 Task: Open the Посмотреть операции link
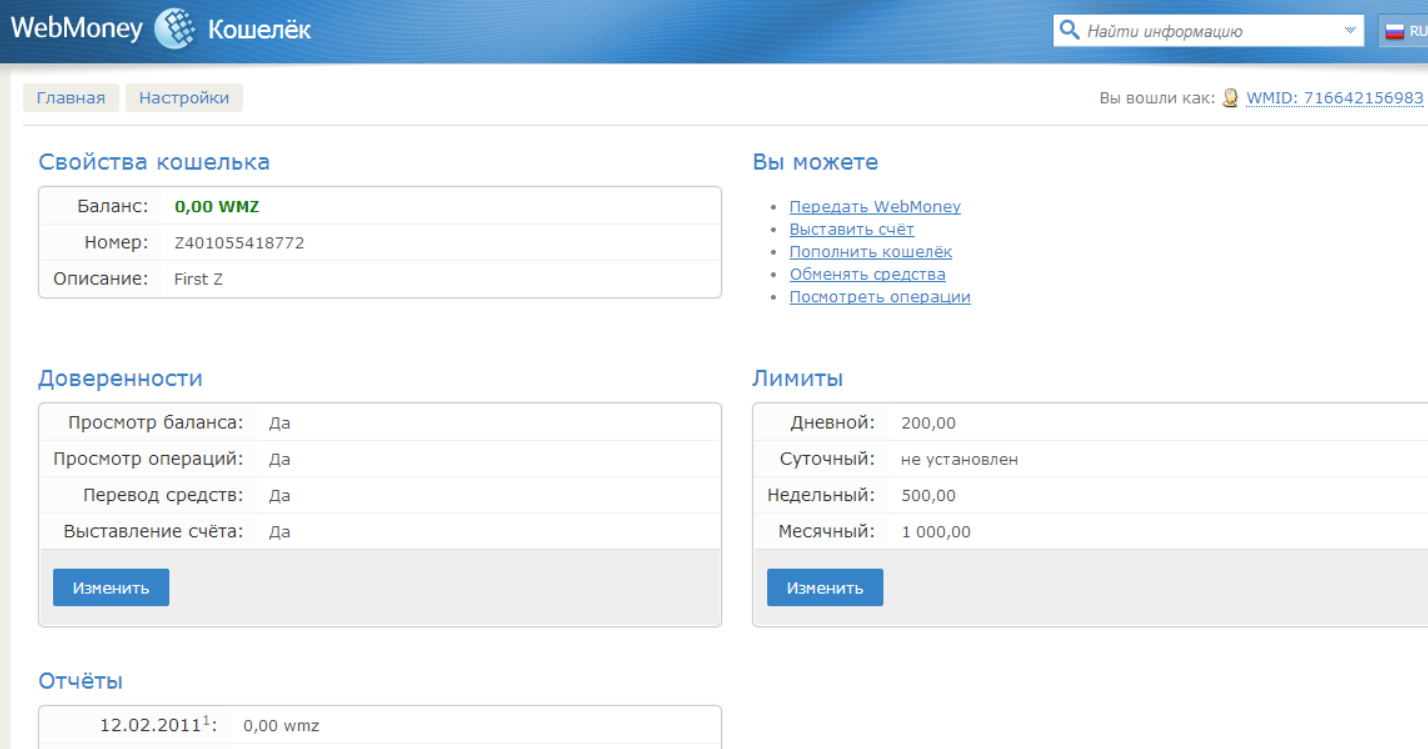(880, 297)
